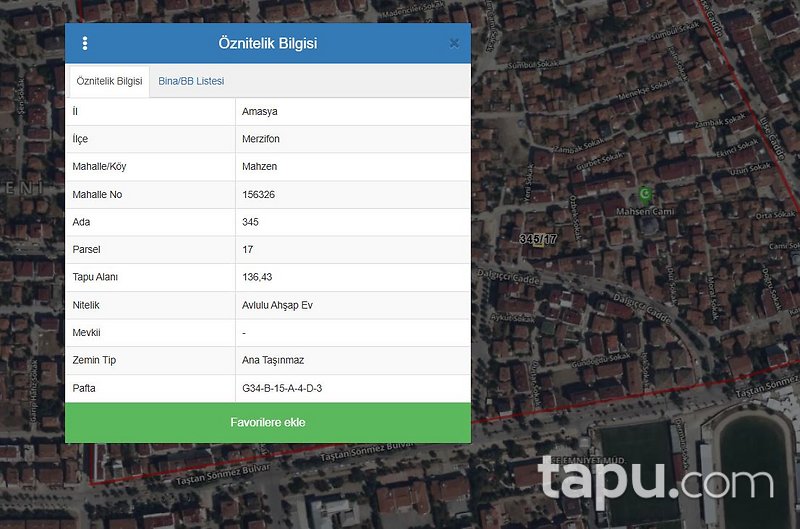Click the Zemin Tip value Ana Taşınmaz

(x=273, y=360)
